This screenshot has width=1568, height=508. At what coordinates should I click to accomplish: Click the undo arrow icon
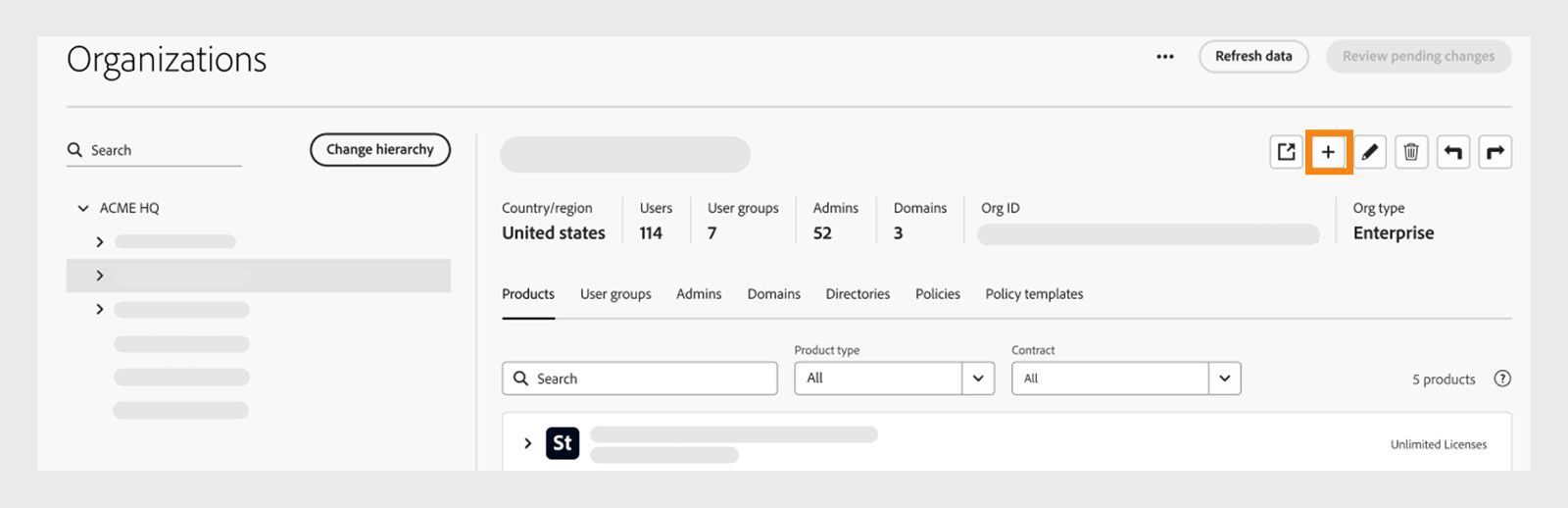[x=1453, y=152]
